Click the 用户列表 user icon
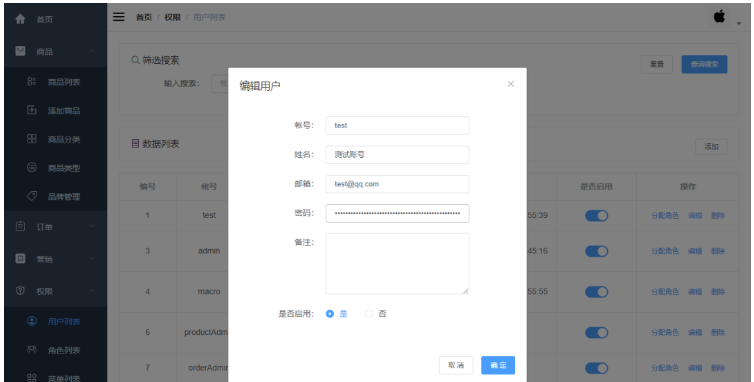The height and width of the screenshot is (382, 754). [x=32, y=321]
